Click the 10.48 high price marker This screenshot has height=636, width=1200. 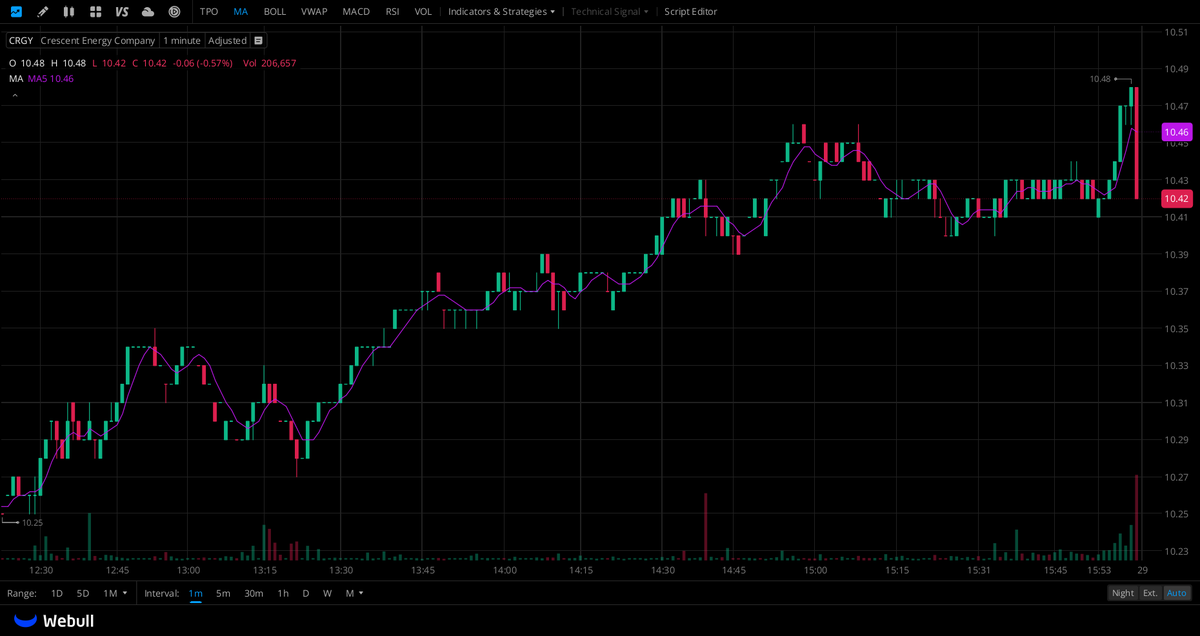tap(1100, 79)
